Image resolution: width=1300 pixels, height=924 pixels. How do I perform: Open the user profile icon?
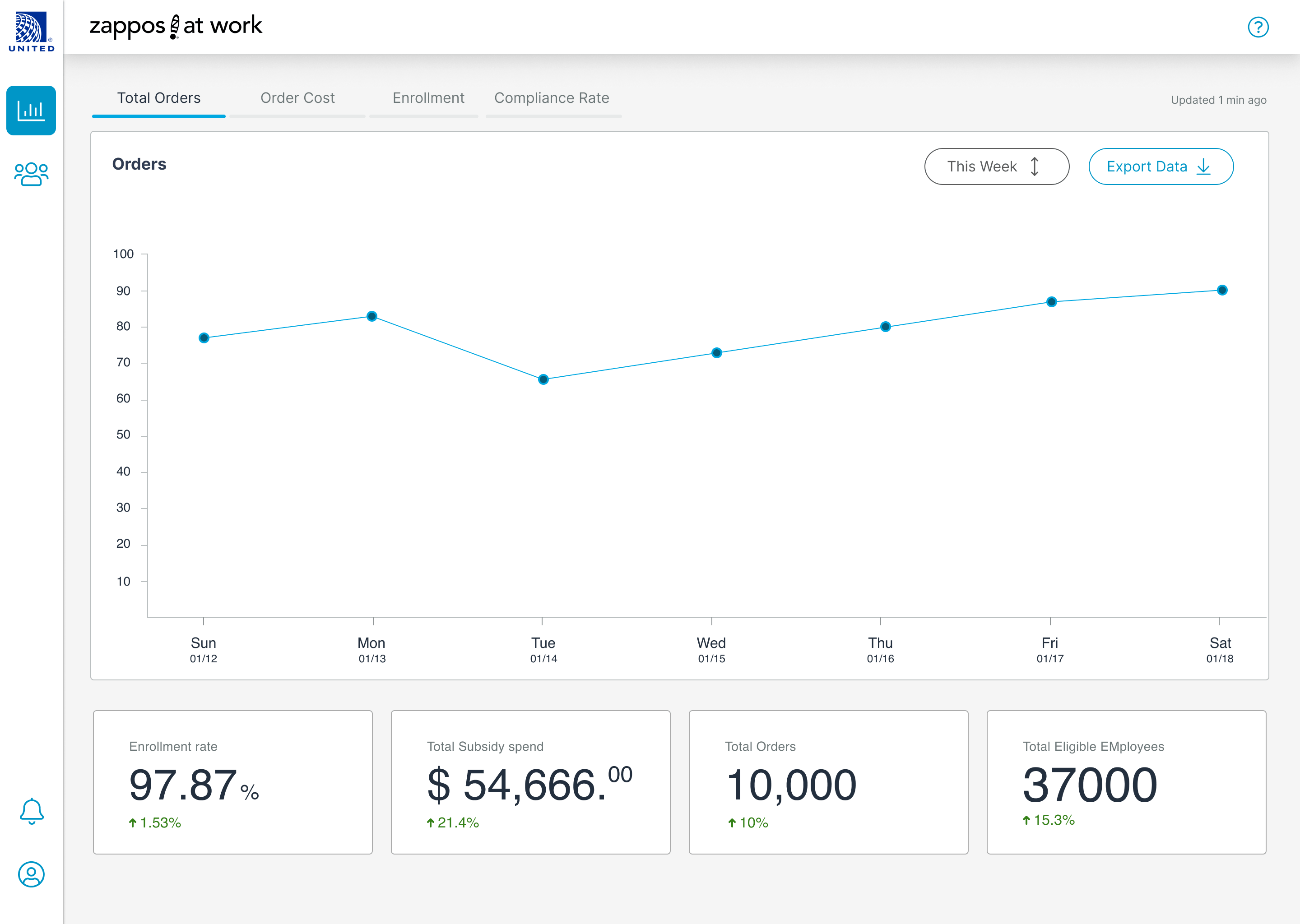(x=31, y=874)
